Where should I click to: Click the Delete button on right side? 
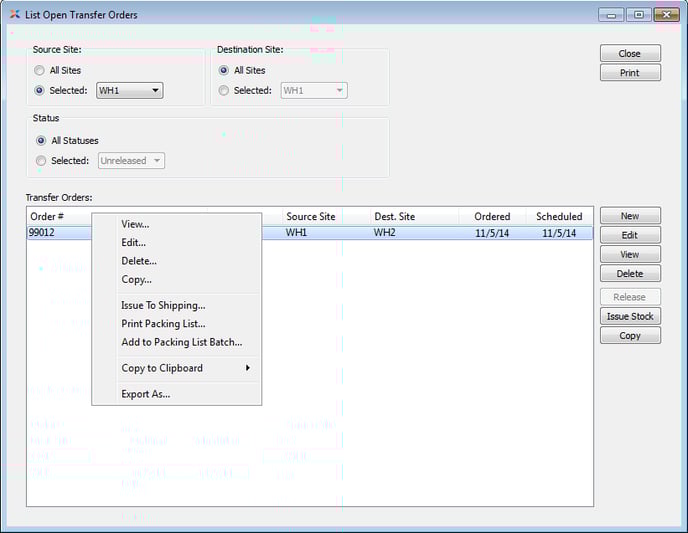[x=629, y=273]
